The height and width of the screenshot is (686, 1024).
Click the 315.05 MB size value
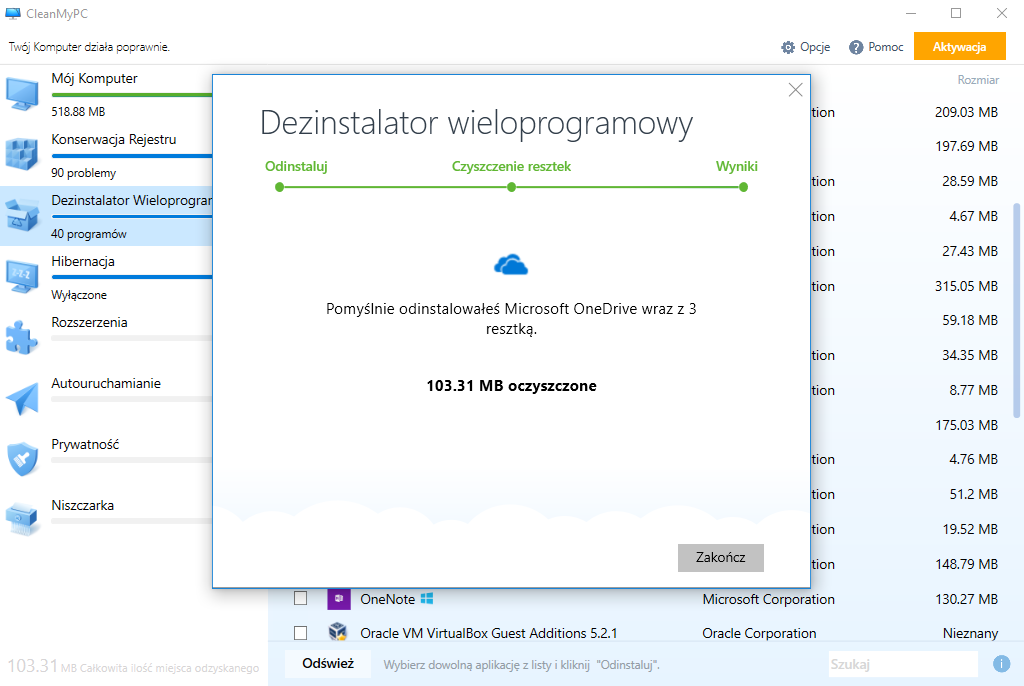[x=967, y=286]
